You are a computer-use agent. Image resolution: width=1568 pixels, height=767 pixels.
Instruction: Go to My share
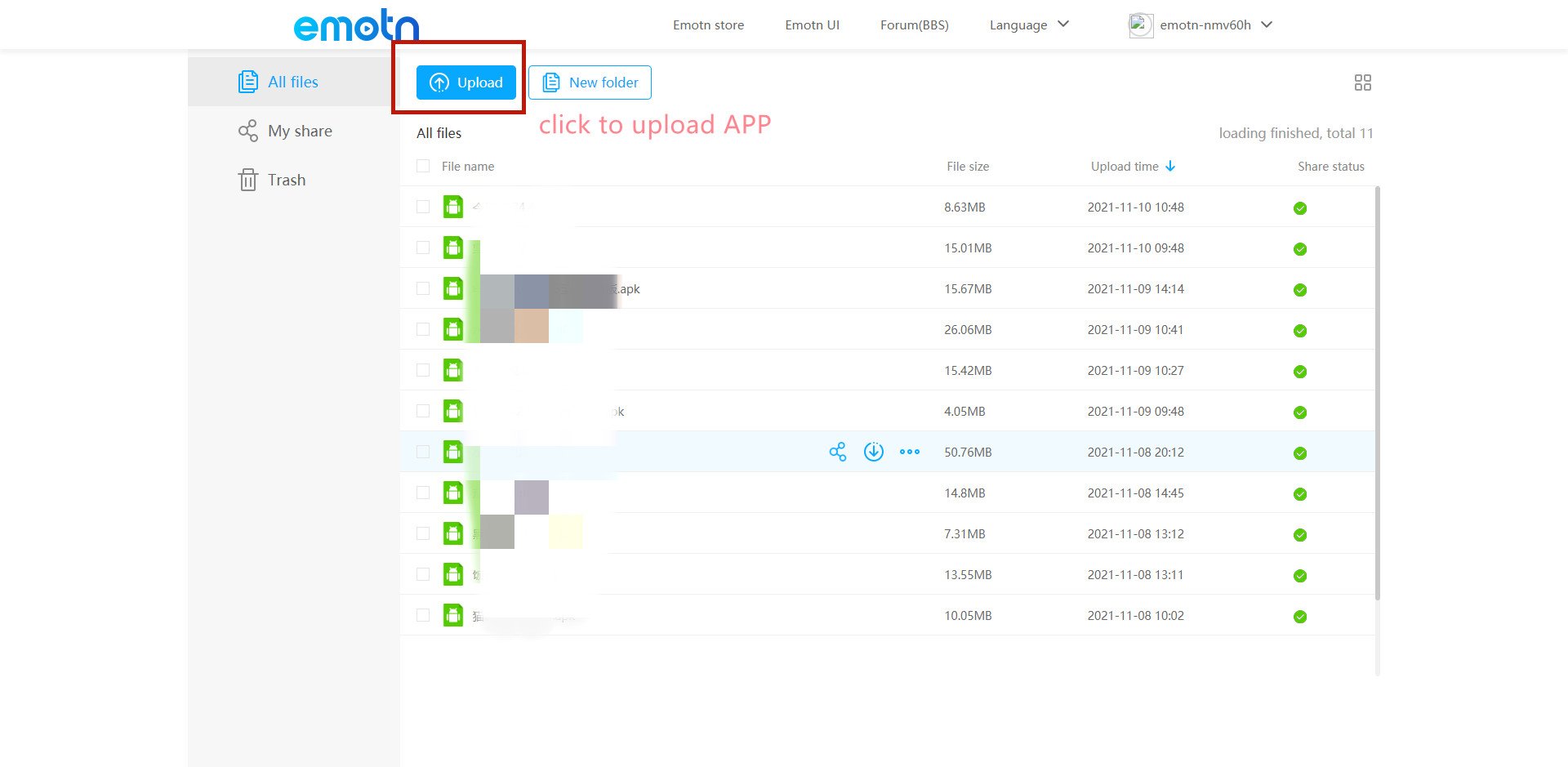[294, 131]
